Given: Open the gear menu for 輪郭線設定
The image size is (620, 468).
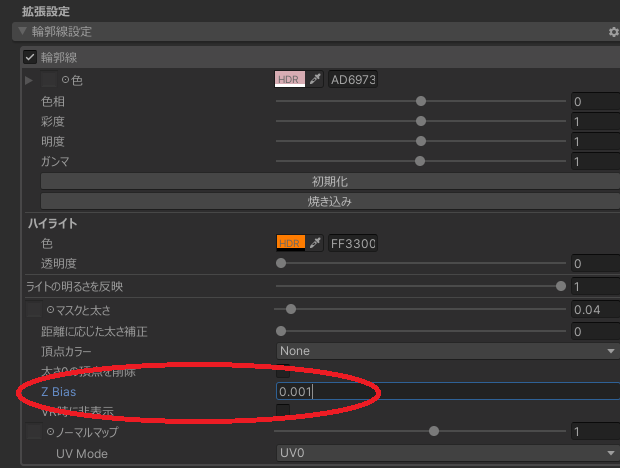Looking at the screenshot, I should (x=614, y=32).
